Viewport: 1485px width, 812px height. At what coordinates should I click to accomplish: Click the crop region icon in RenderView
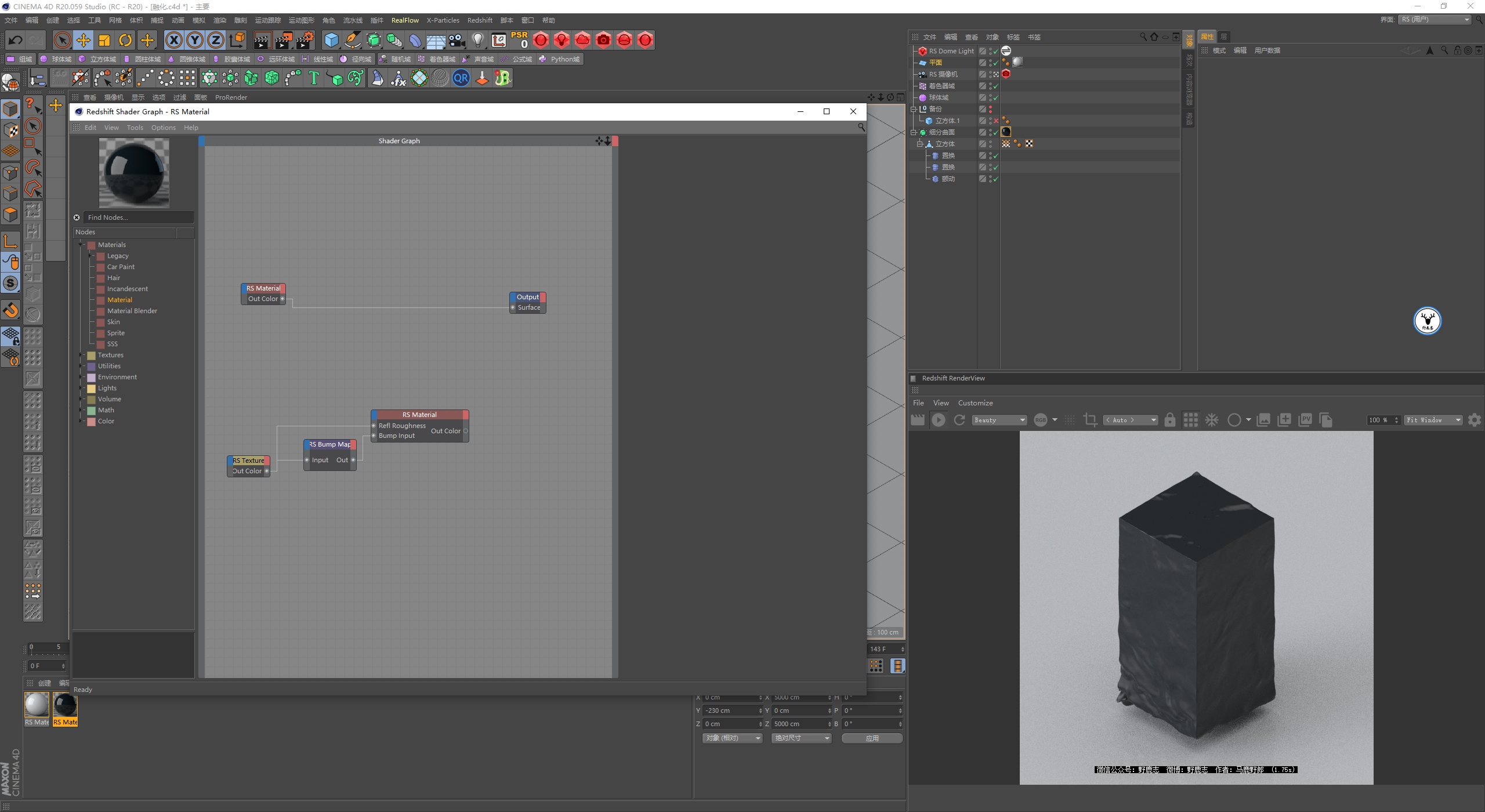coord(1090,420)
